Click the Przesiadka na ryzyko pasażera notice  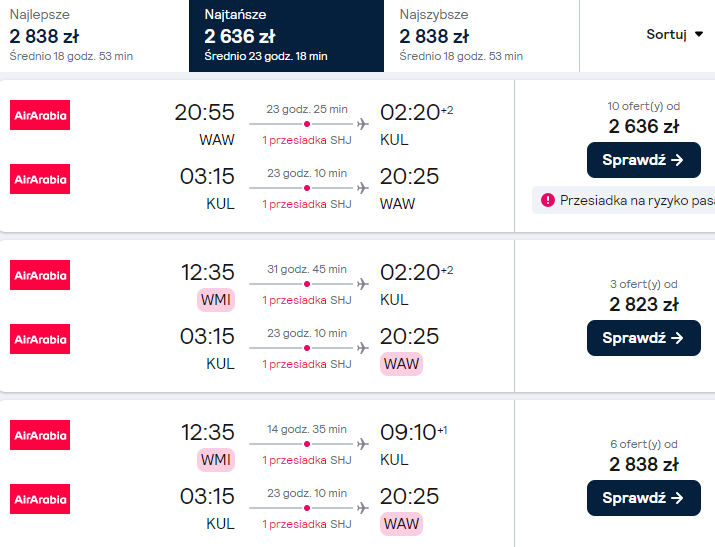(636, 200)
